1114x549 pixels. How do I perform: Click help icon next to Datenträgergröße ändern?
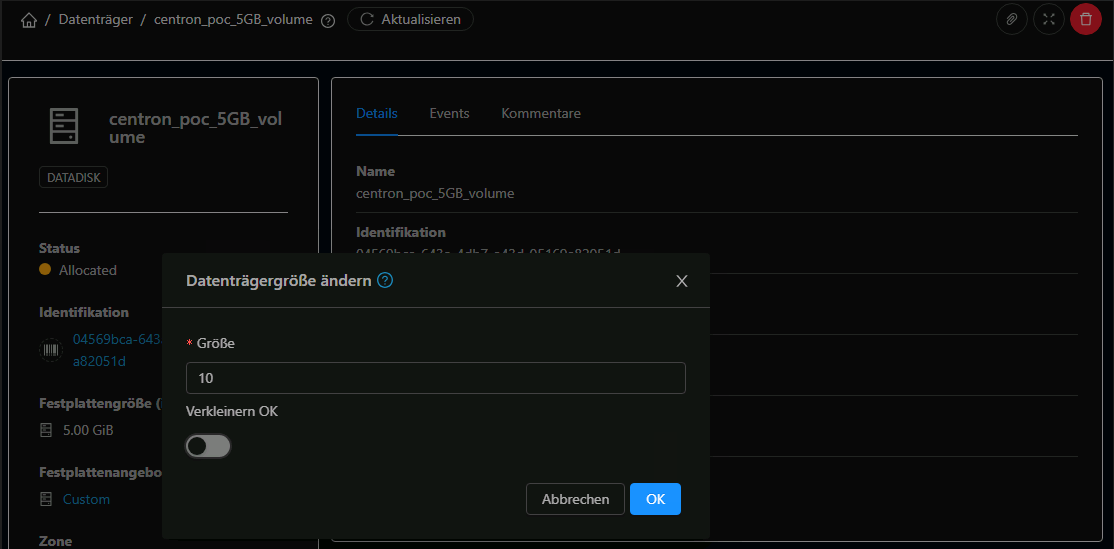coord(385,281)
